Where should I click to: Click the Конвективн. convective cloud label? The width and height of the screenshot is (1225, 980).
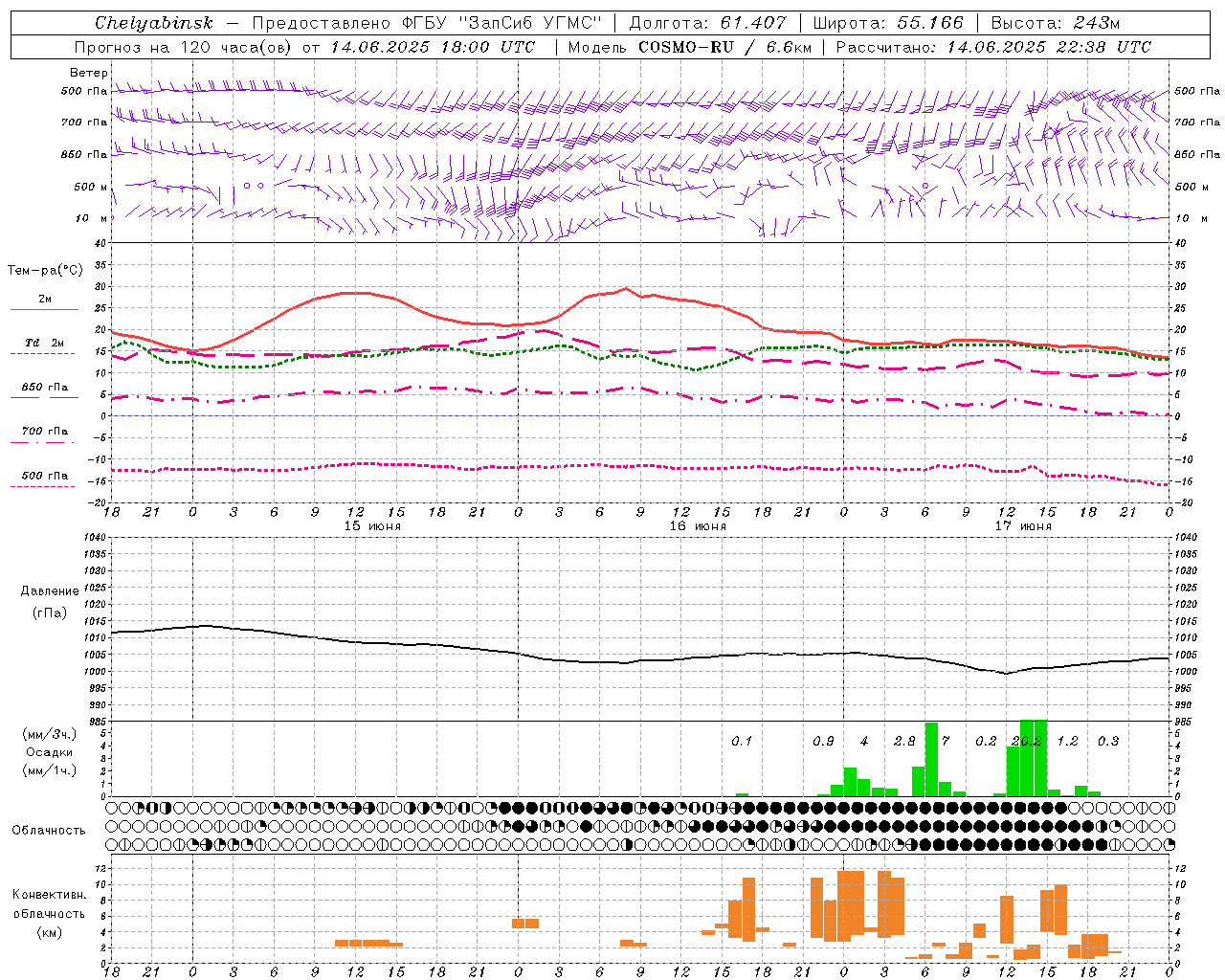point(50,895)
